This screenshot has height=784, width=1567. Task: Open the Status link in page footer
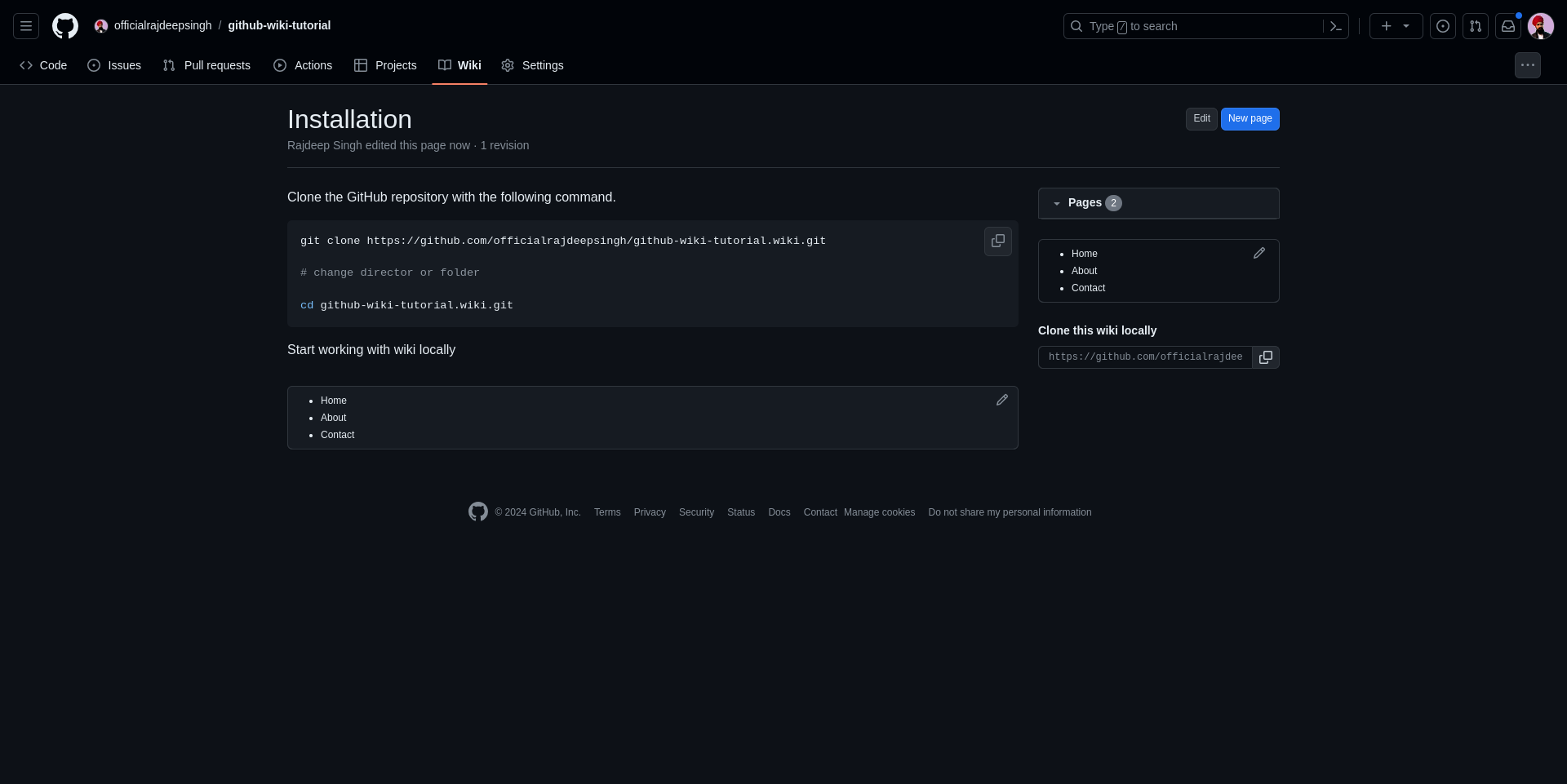point(741,512)
